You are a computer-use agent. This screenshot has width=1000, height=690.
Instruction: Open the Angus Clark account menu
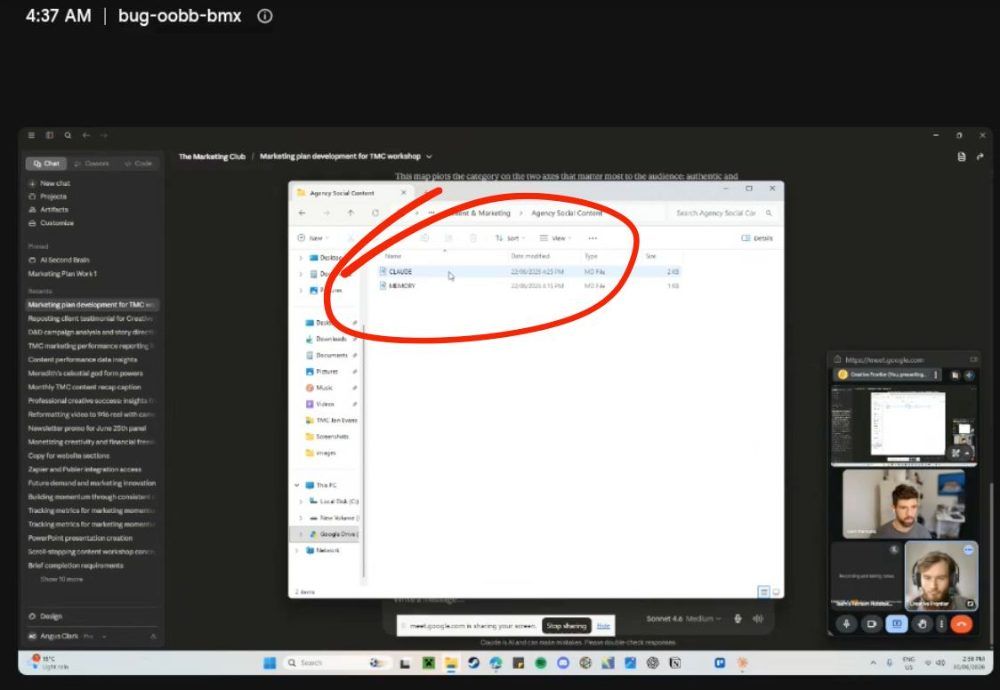(x=92, y=636)
